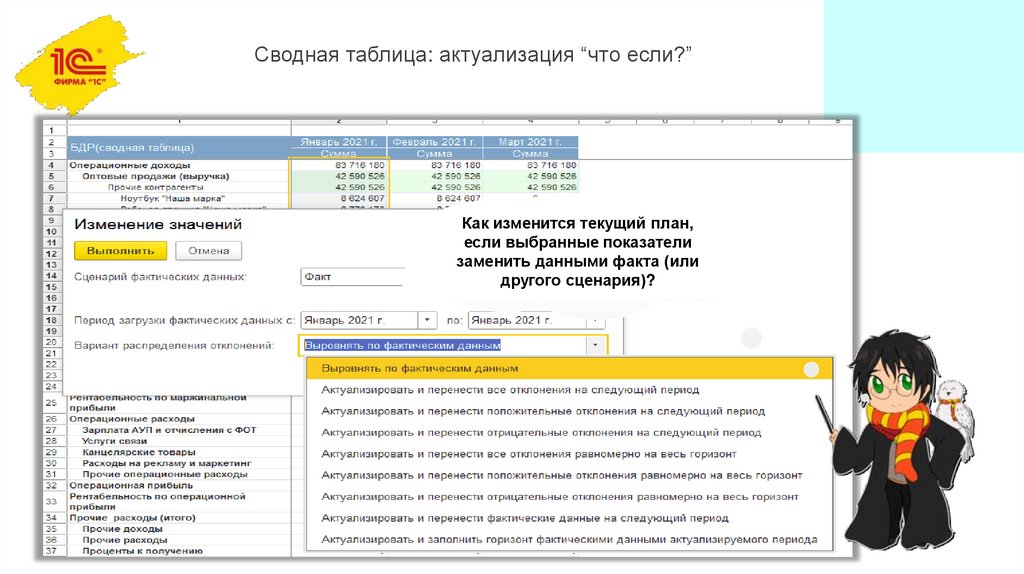Click the Прочие контрагенты row label
Screen dimensions: 1024x574
click(x=155, y=187)
